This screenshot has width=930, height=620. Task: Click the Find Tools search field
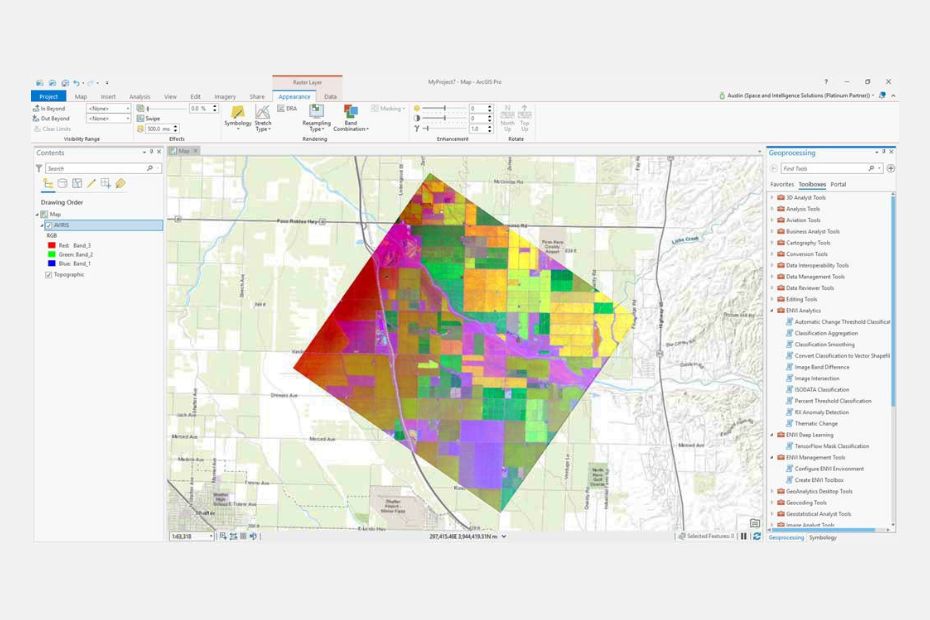point(832,168)
